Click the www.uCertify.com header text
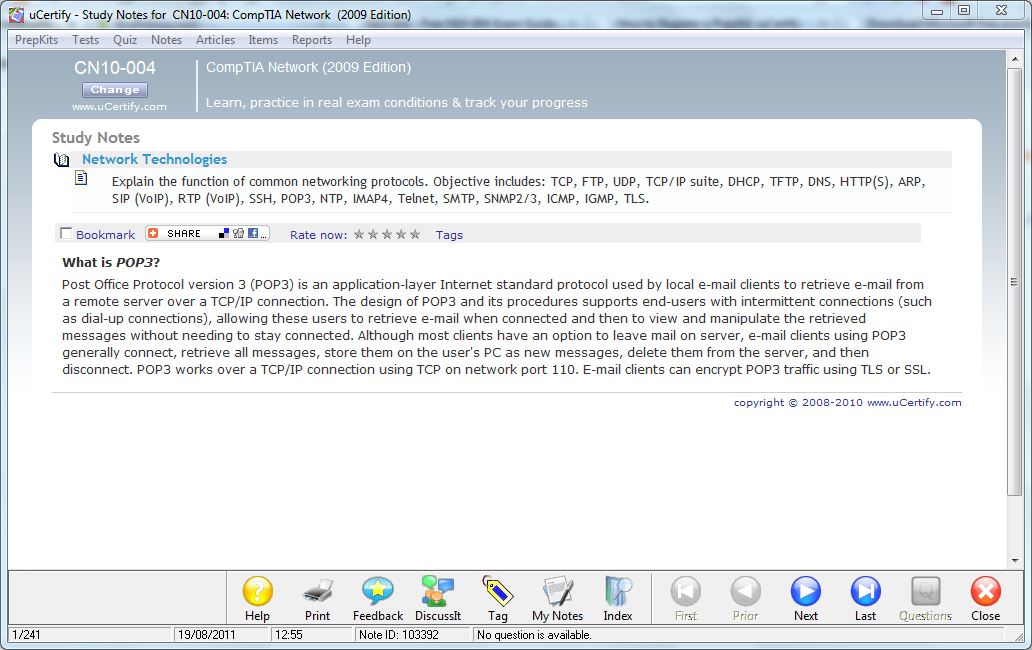1032x650 pixels. (119, 107)
